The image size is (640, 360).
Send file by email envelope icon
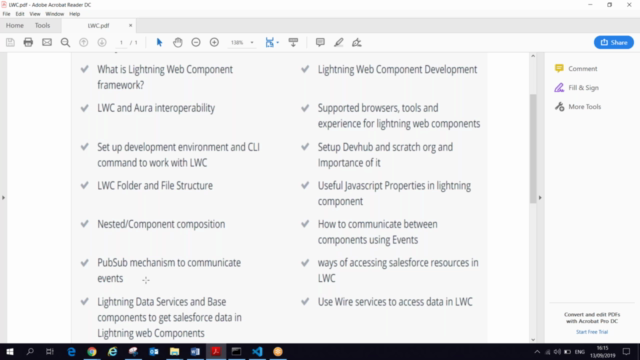pyautogui.click(x=47, y=42)
